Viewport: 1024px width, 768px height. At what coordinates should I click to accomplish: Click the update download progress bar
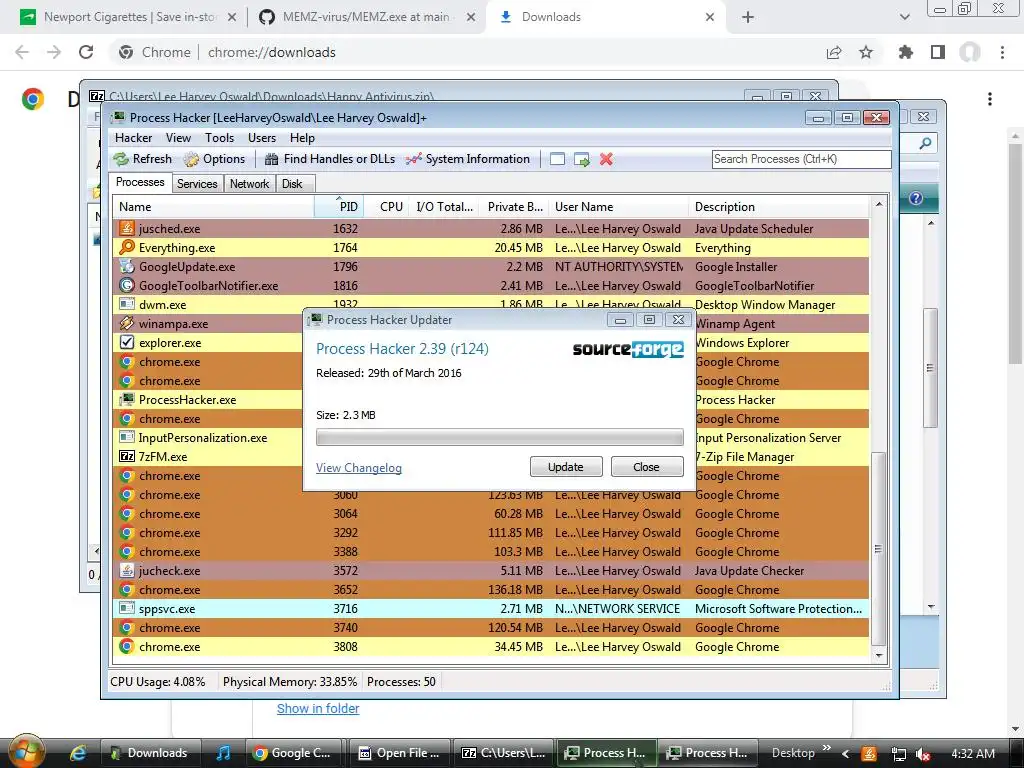click(x=500, y=437)
